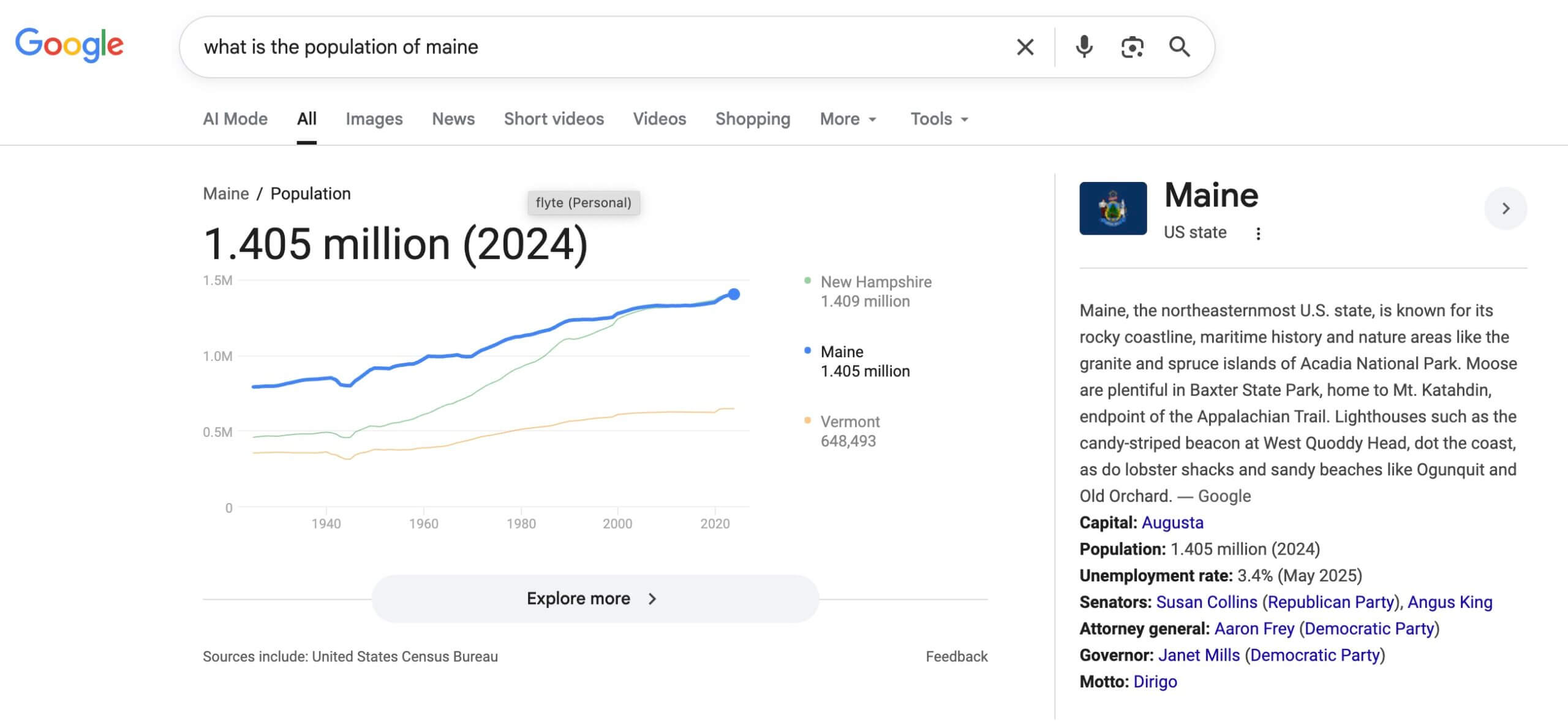
Task: Open the News tab
Action: (453, 119)
